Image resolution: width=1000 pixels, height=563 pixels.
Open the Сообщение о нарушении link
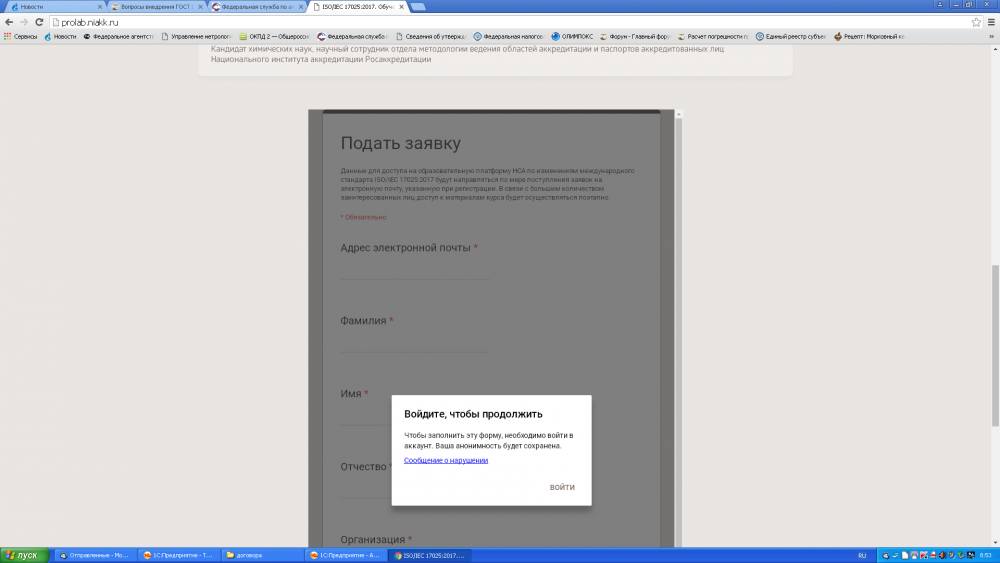446,460
